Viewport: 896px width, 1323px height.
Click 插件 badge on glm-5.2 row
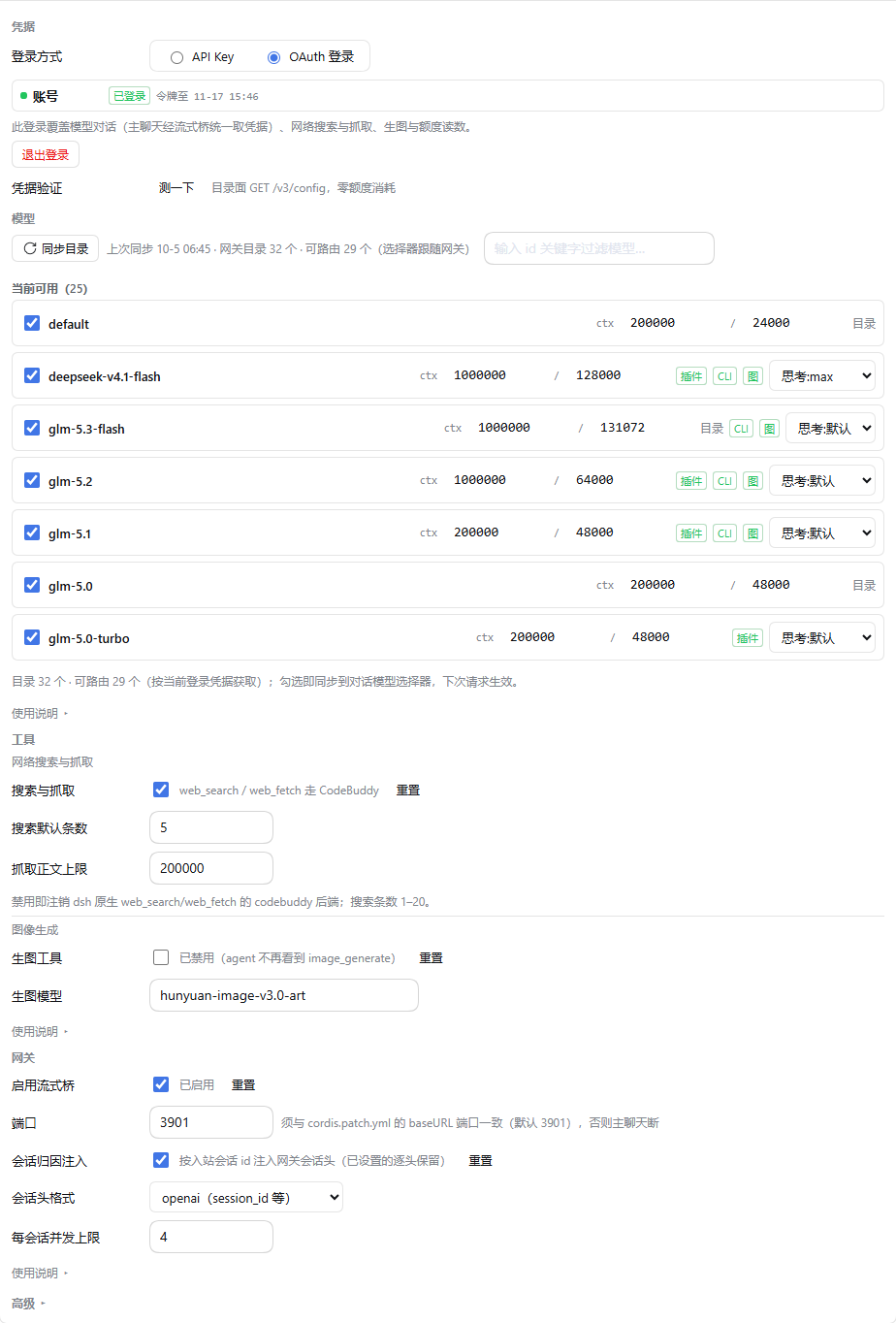[691, 481]
